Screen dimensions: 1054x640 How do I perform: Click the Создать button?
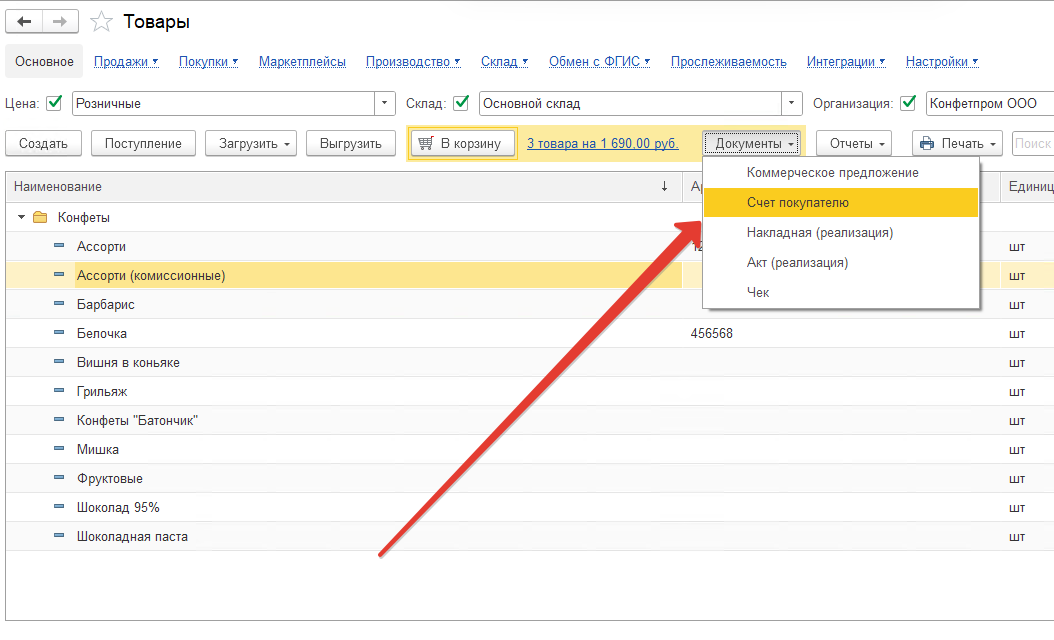43,143
